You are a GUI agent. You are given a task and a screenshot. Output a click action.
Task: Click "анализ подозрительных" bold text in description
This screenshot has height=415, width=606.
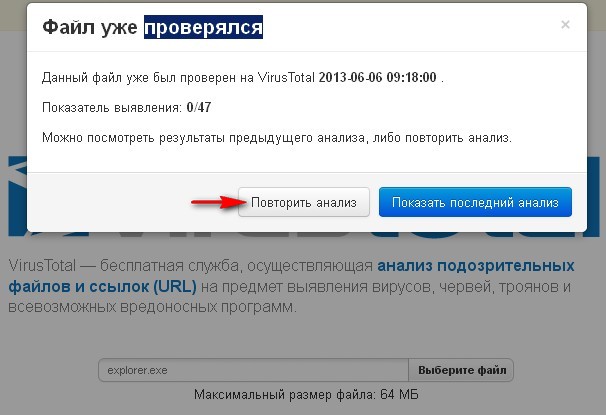coord(476,266)
